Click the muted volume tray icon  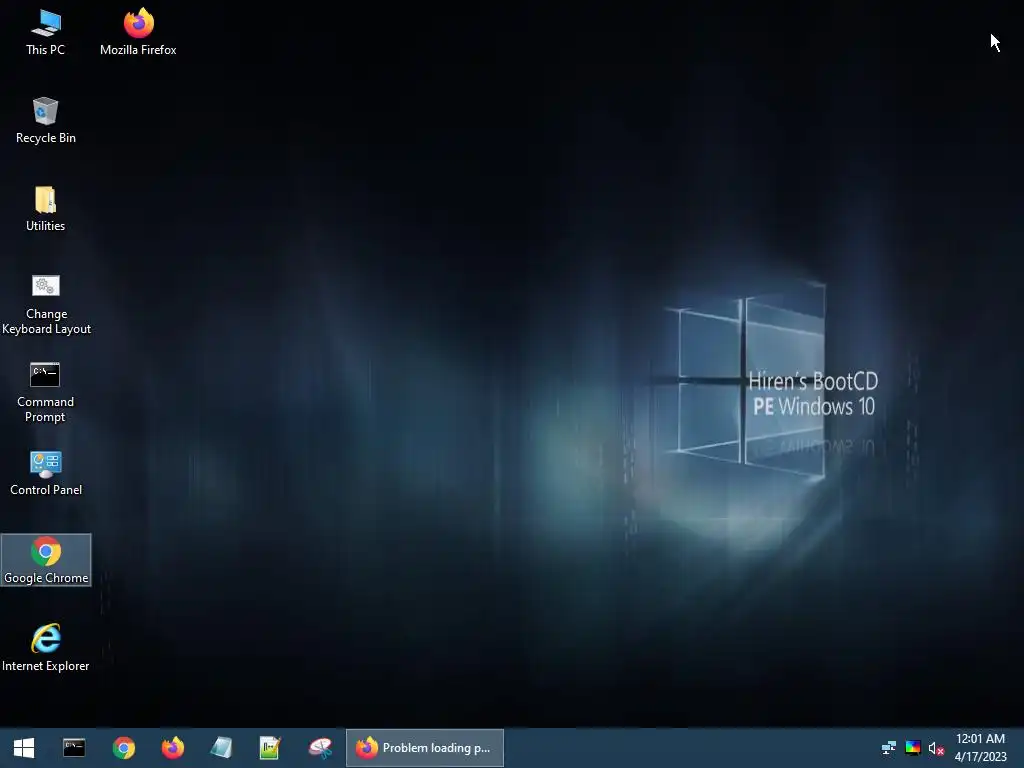point(936,748)
